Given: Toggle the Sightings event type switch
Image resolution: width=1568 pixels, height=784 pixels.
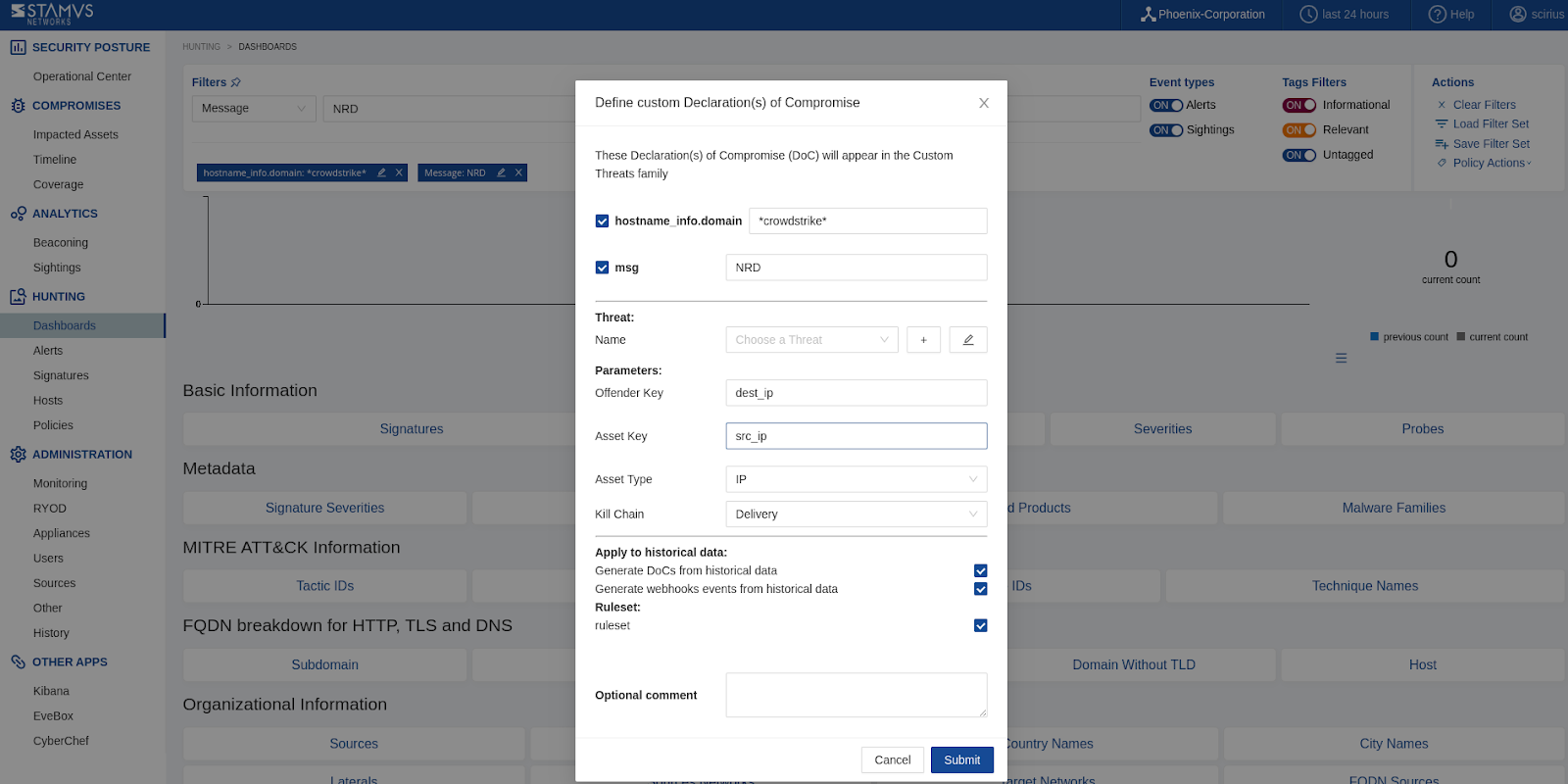Looking at the screenshot, I should [1166, 130].
